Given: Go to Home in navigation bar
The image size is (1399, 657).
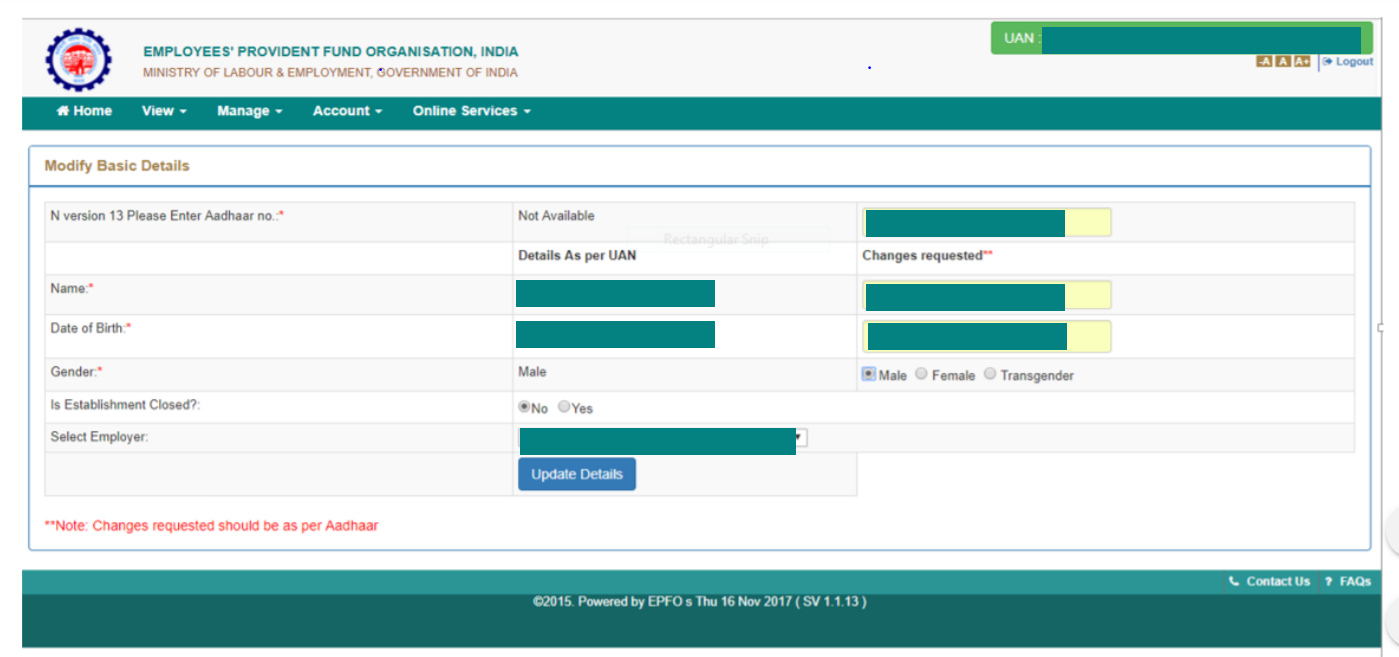Looking at the screenshot, I should [x=84, y=111].
